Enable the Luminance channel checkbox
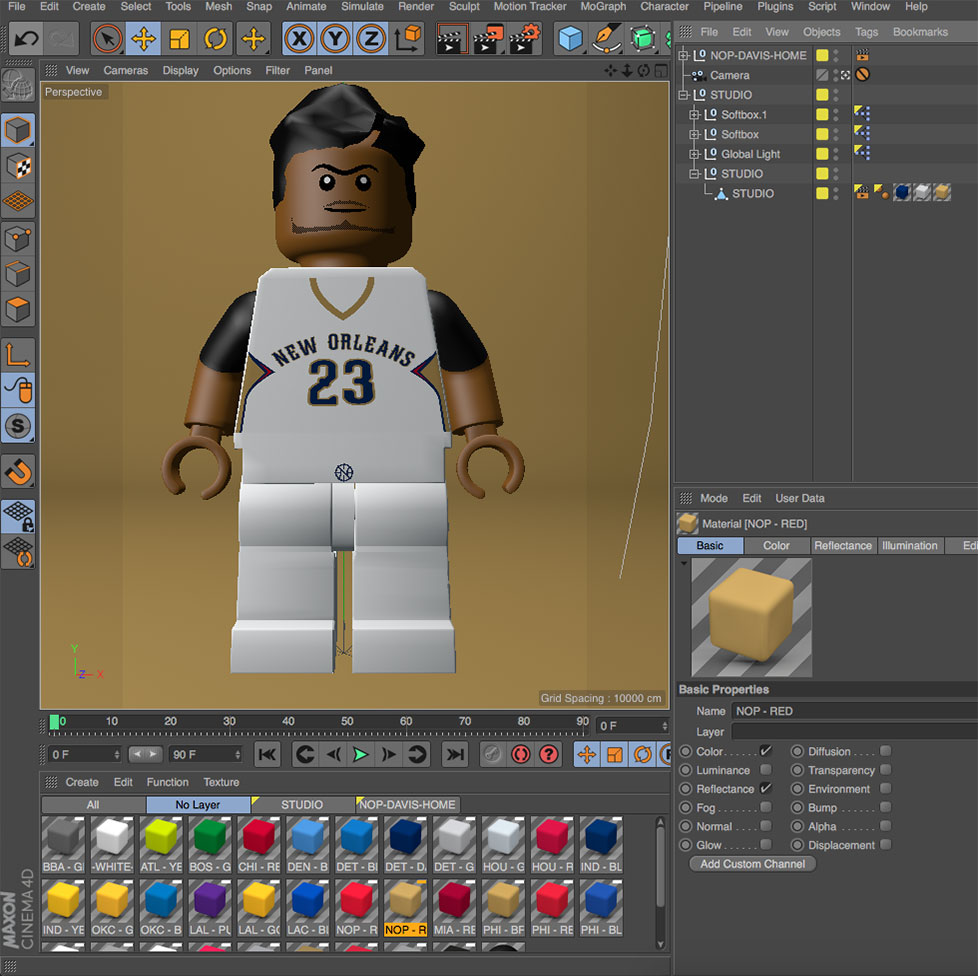Image resolution: width=978 pixels, height=976 pixels. 764,770
